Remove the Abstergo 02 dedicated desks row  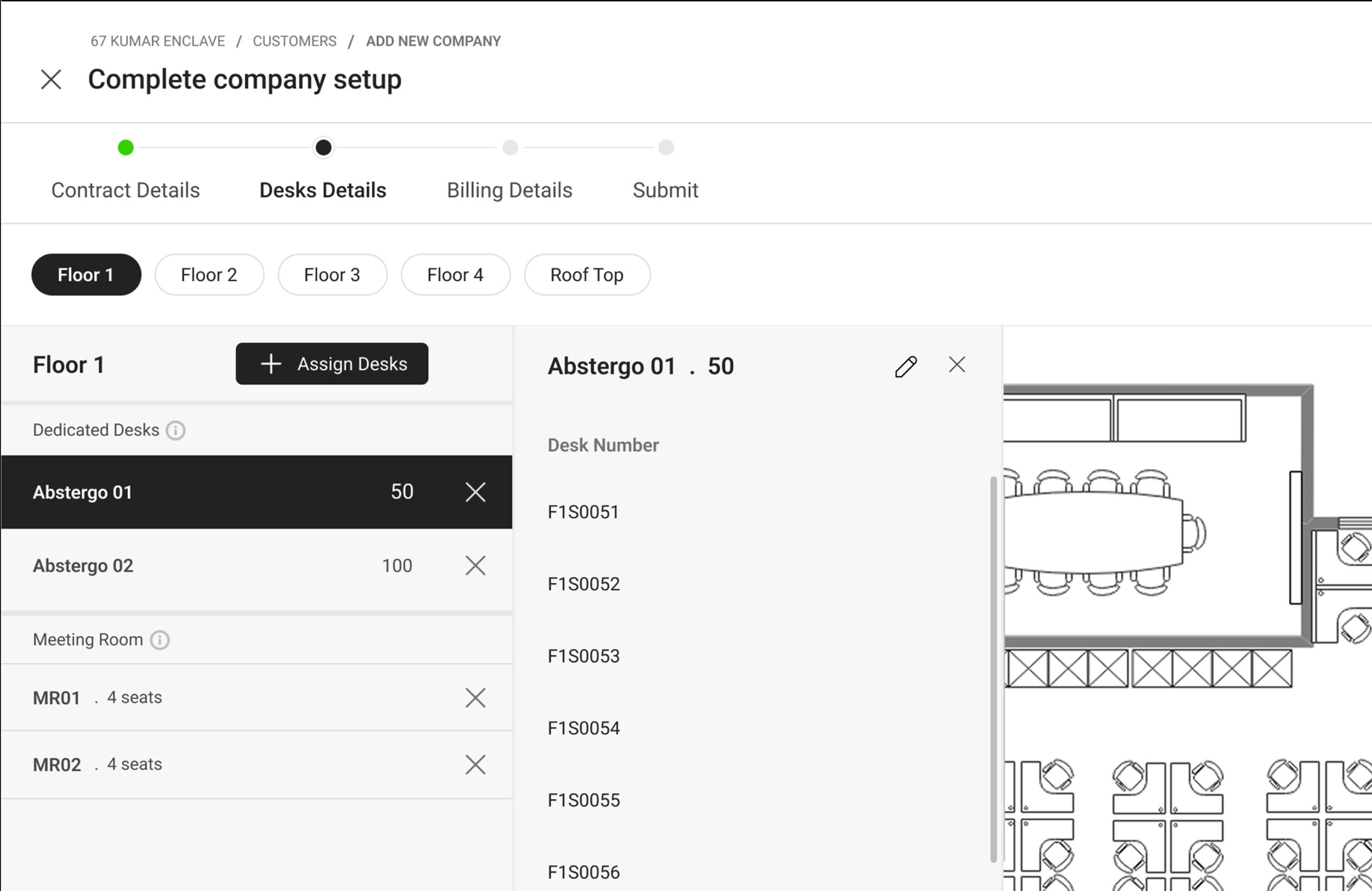click(475, 566)
